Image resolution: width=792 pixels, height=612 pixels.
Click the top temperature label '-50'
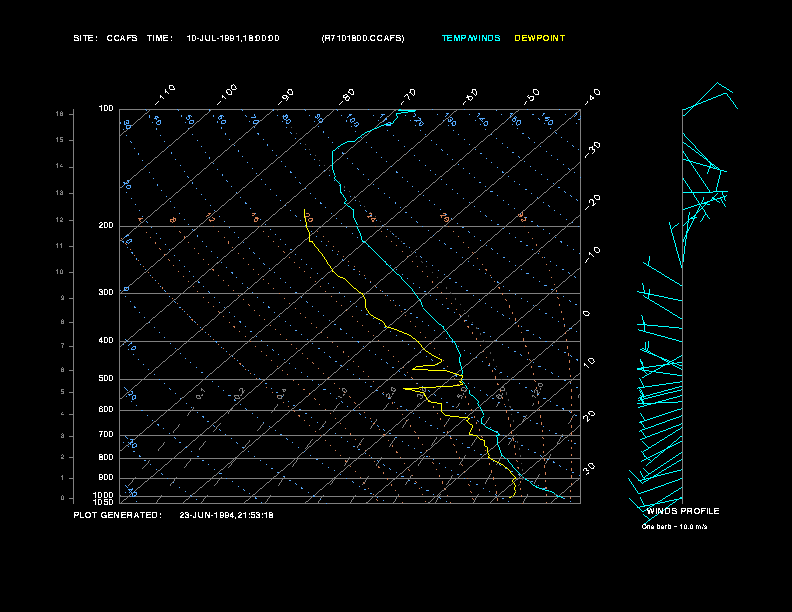click(x=531, y=97)
